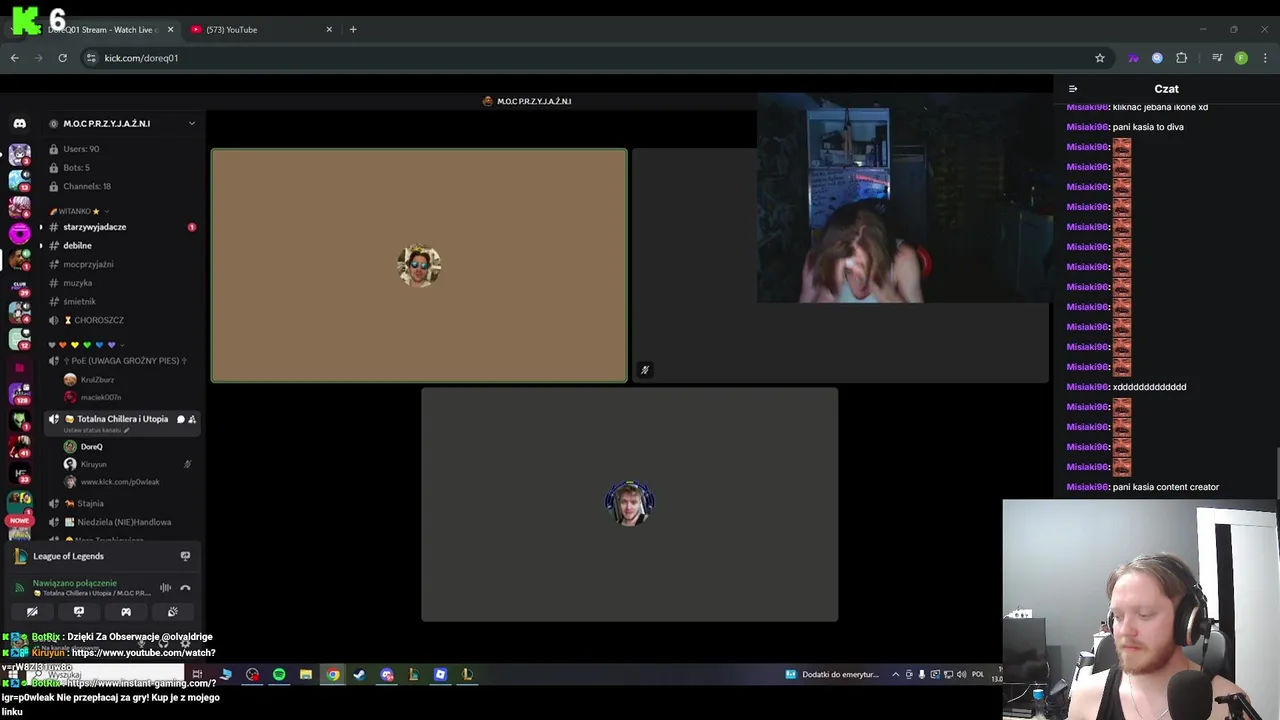Bookmark this page with the star icon
Image resolution: width=1280 pixels, height=720 pixels.
[x=1100, y=58]
